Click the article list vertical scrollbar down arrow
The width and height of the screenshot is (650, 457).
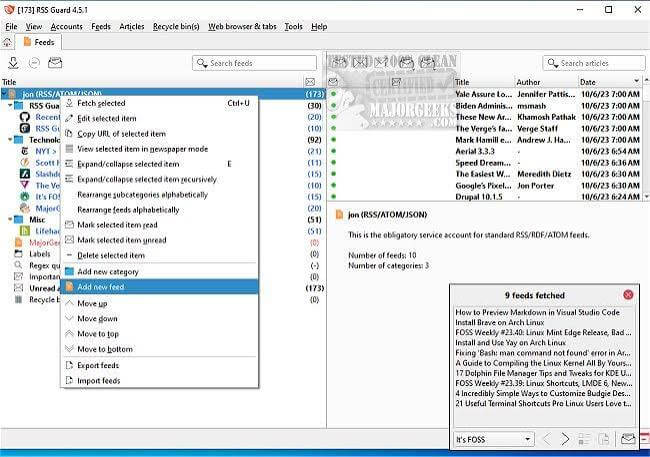coord(646,197)
